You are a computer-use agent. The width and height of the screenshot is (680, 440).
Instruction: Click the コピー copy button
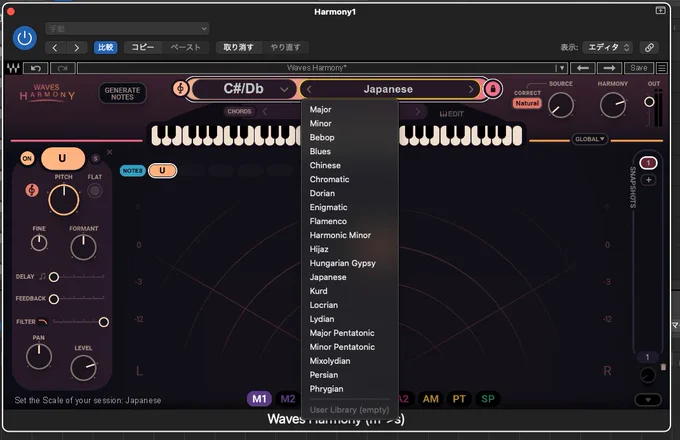pyautogui.click(x=143, y=47)
